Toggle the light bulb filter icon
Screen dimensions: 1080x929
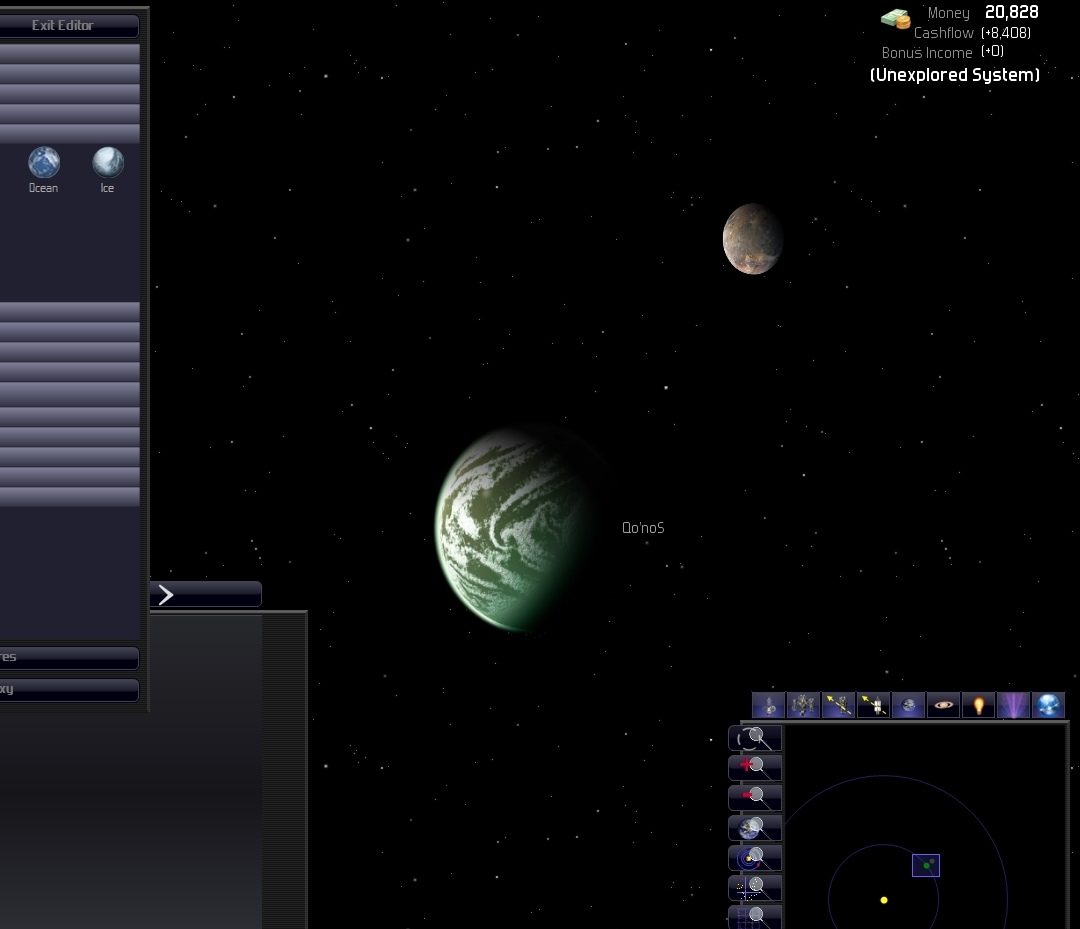coord(979,705)
